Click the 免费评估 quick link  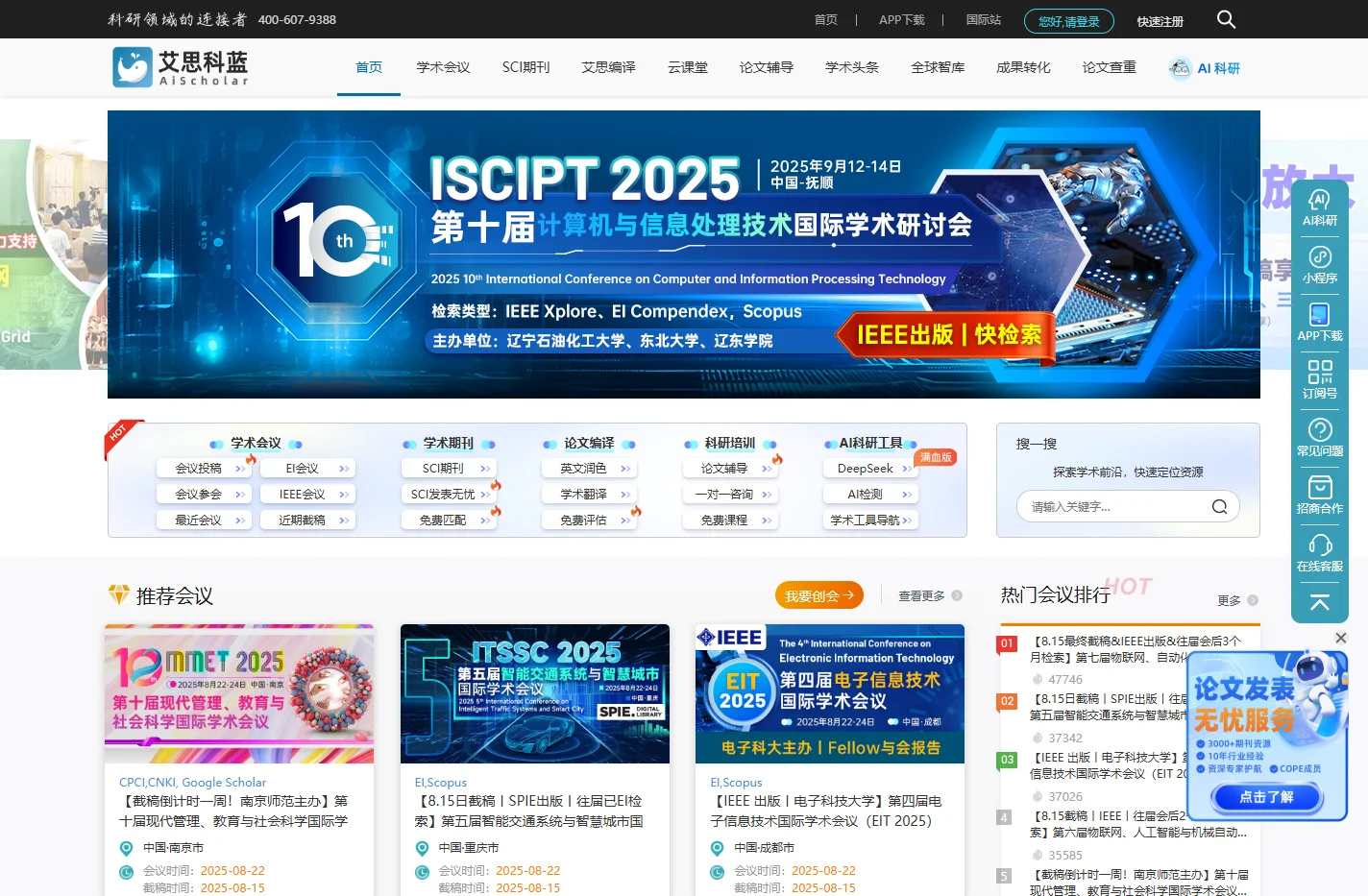click(590, 521)
